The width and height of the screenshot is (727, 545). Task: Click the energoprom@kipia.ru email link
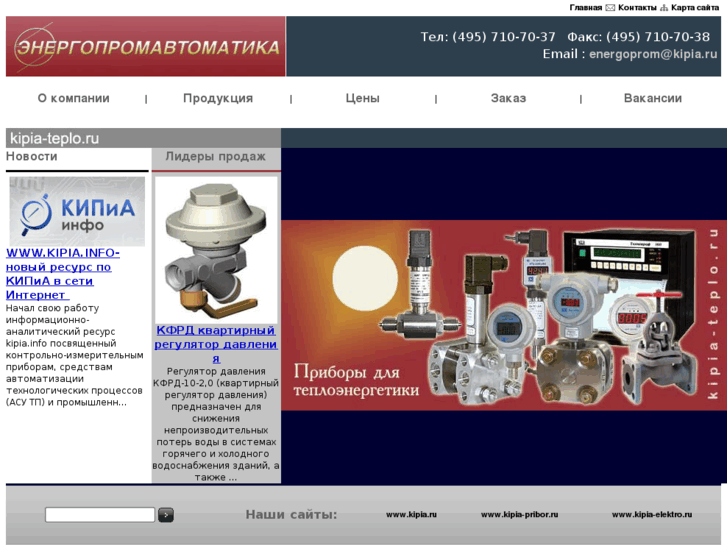coord(653,54)
